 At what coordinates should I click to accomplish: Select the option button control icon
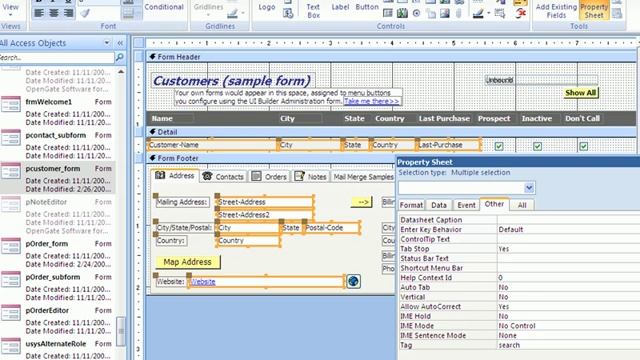pos(416,13)
